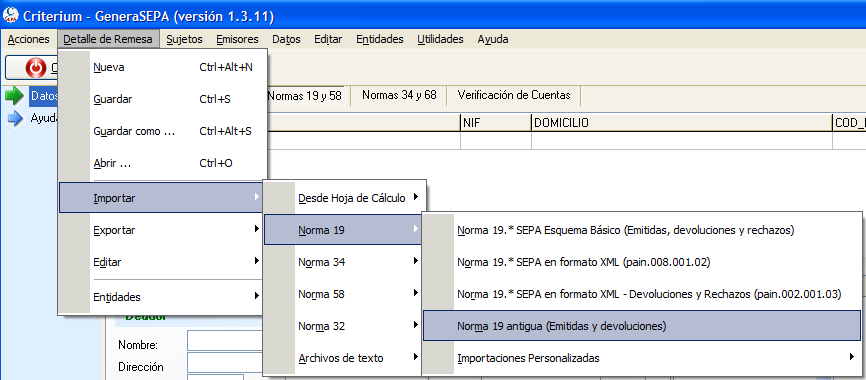
Task: Click the Dirección input field
Action: click(225, 363)
